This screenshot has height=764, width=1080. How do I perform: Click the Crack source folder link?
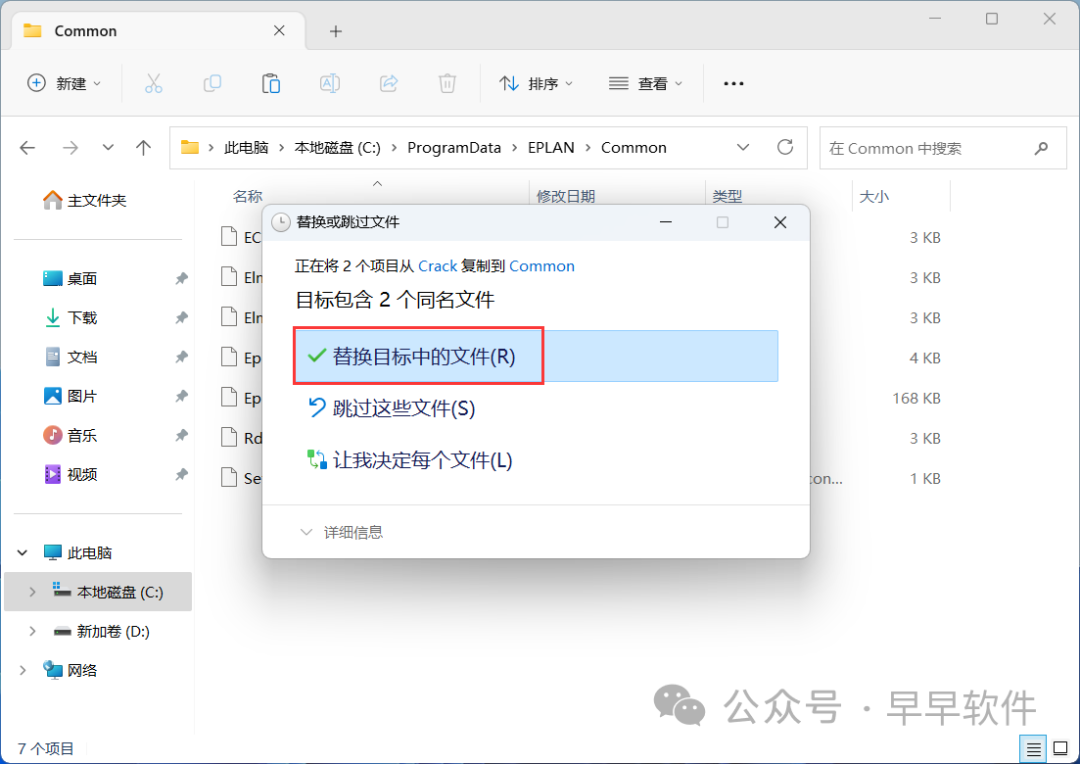pyautogui.click(x=437, y=266)
